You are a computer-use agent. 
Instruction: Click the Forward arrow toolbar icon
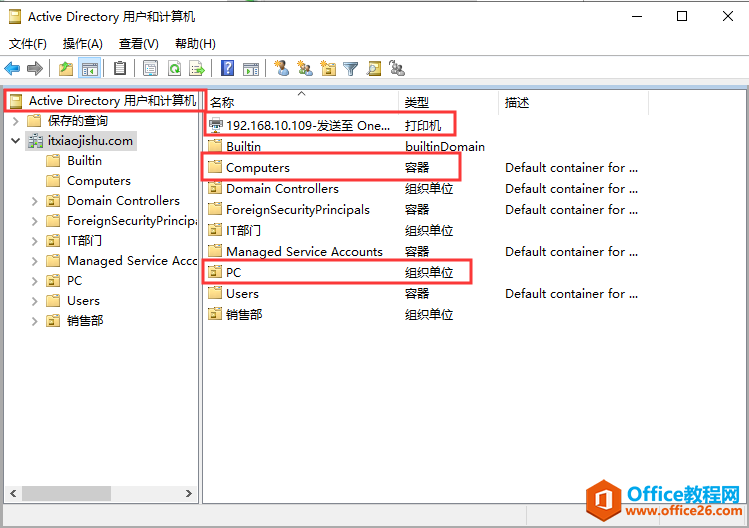[35, 68]
